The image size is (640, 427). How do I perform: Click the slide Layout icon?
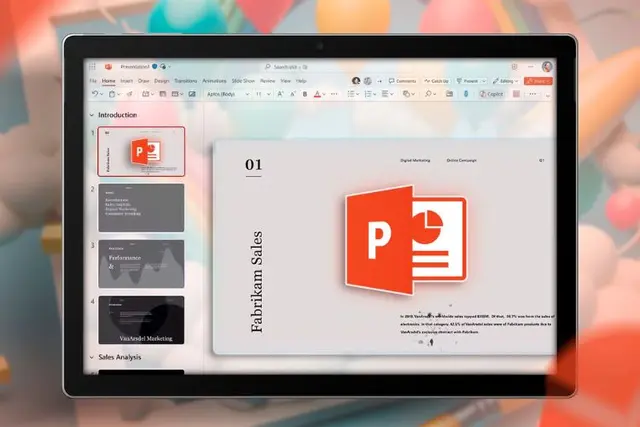[163, 94]
